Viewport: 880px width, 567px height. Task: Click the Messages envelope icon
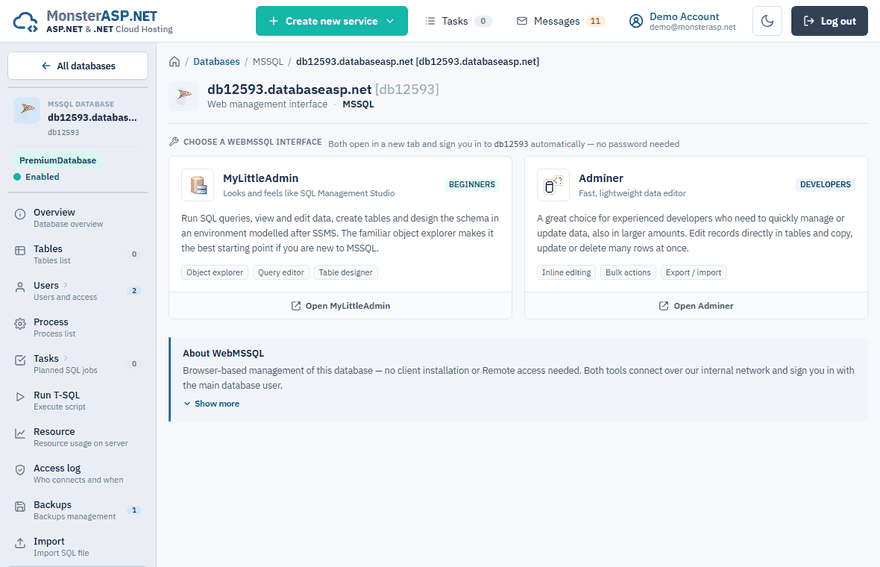pyautogui.click(x=522, y=21)
